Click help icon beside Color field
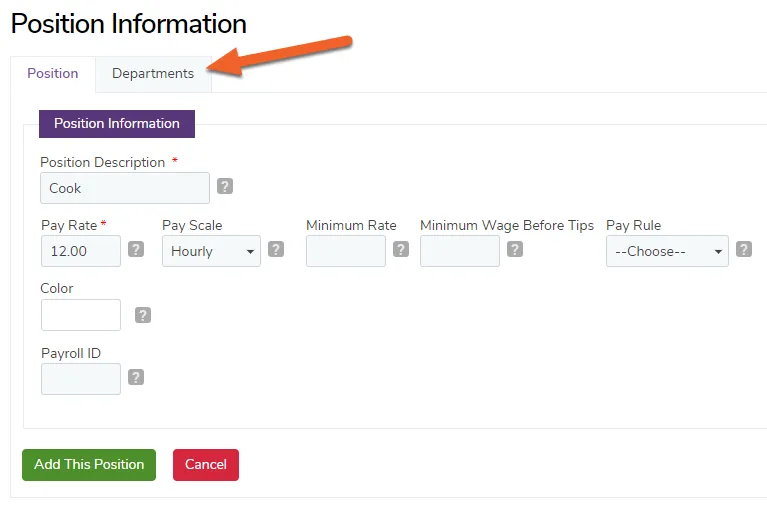This screenshot has height=509, width=767. point(143,315)
